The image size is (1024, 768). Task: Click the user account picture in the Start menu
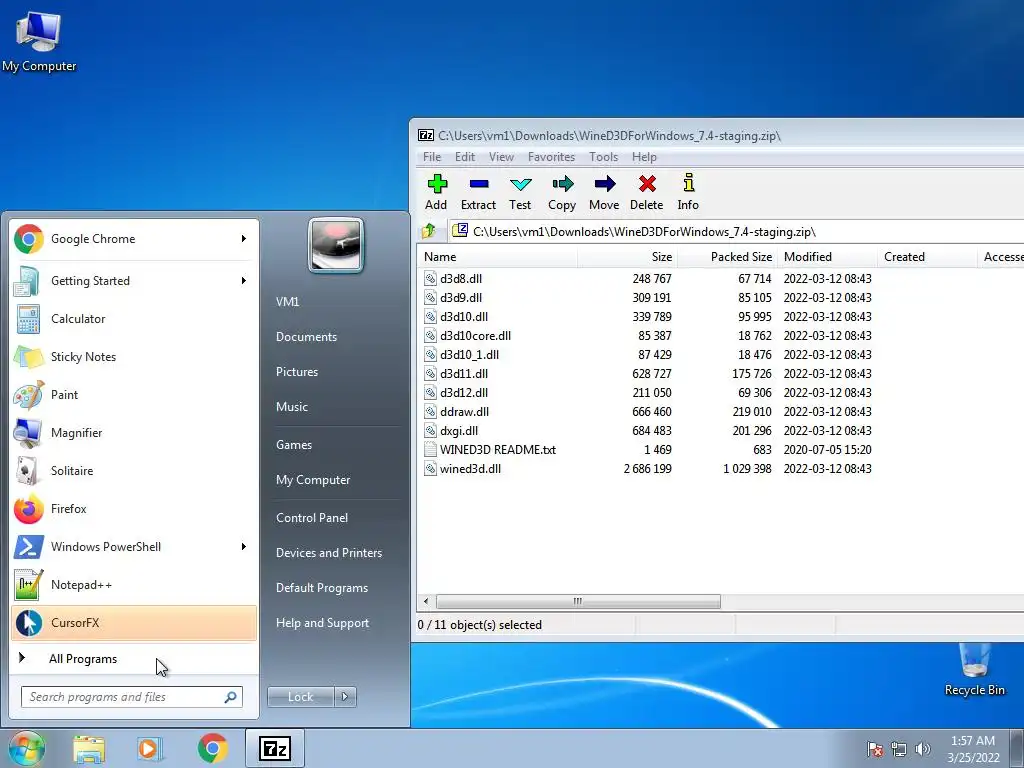pos(336,245)
